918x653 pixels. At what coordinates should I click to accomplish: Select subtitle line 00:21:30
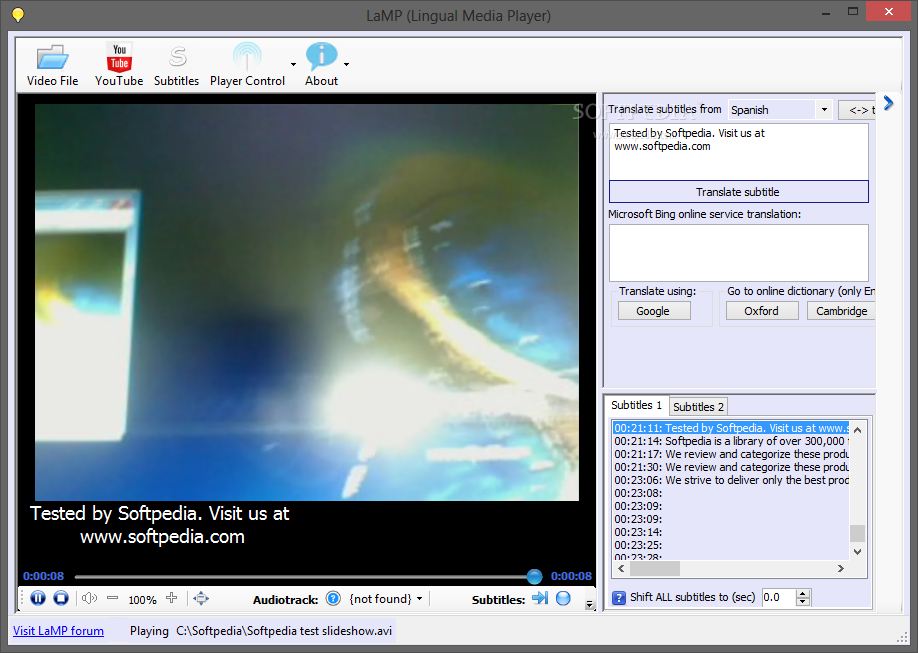(x=731, y=467)
